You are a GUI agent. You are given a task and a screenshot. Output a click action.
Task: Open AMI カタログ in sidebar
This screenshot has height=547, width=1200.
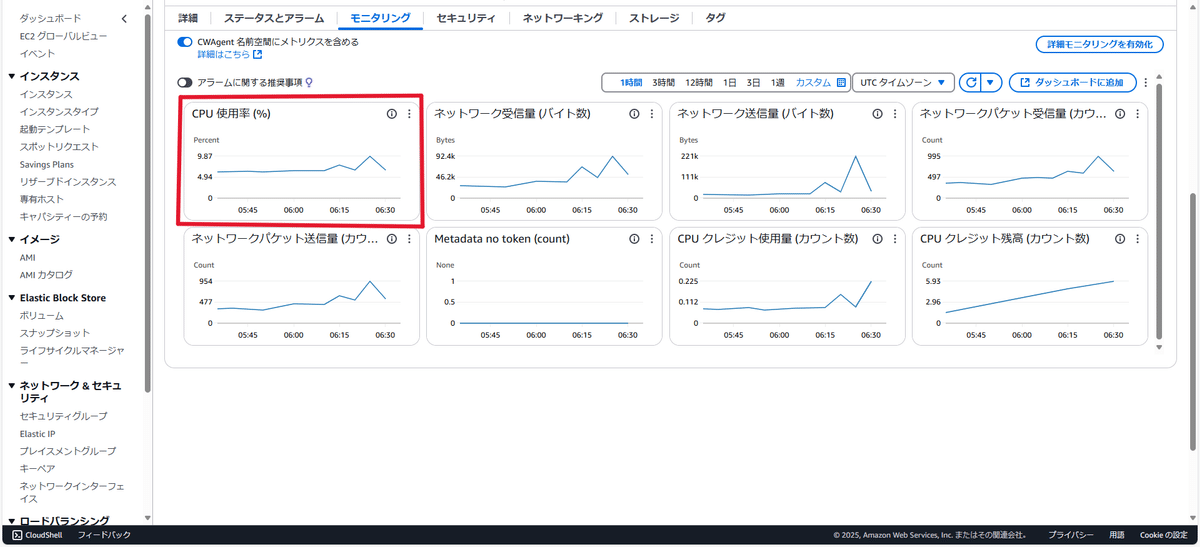click(46, 275)
